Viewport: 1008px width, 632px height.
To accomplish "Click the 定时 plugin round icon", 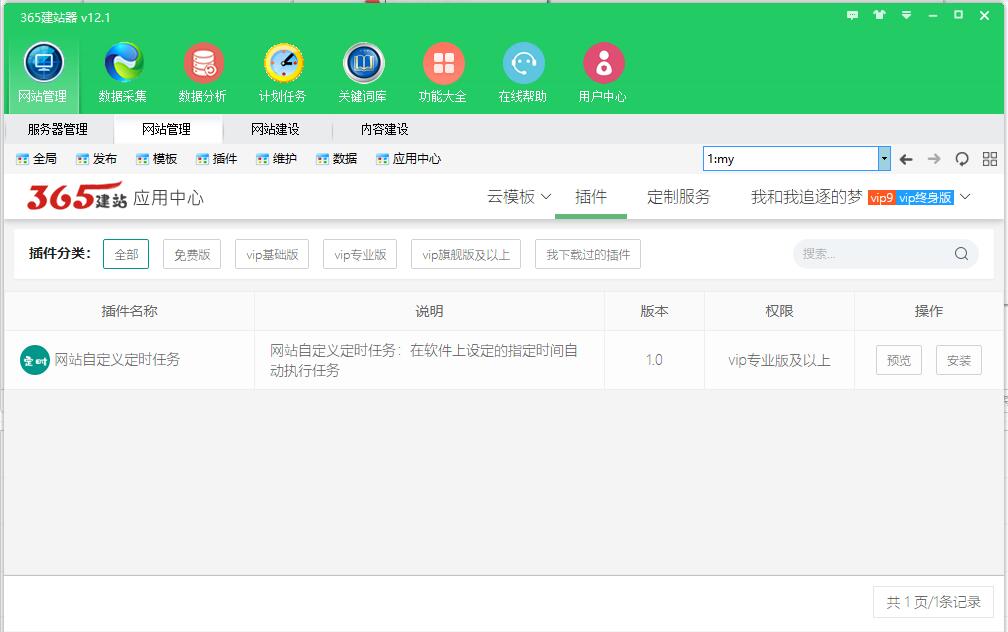I will (35, 360).
